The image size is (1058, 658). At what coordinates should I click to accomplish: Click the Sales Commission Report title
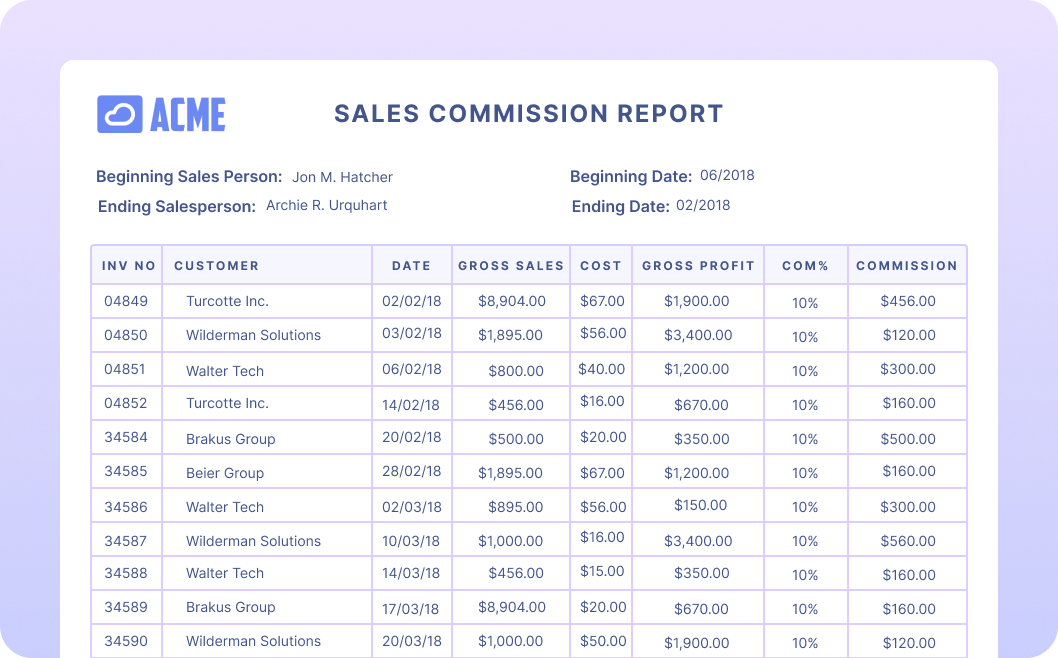click(528, 113)
